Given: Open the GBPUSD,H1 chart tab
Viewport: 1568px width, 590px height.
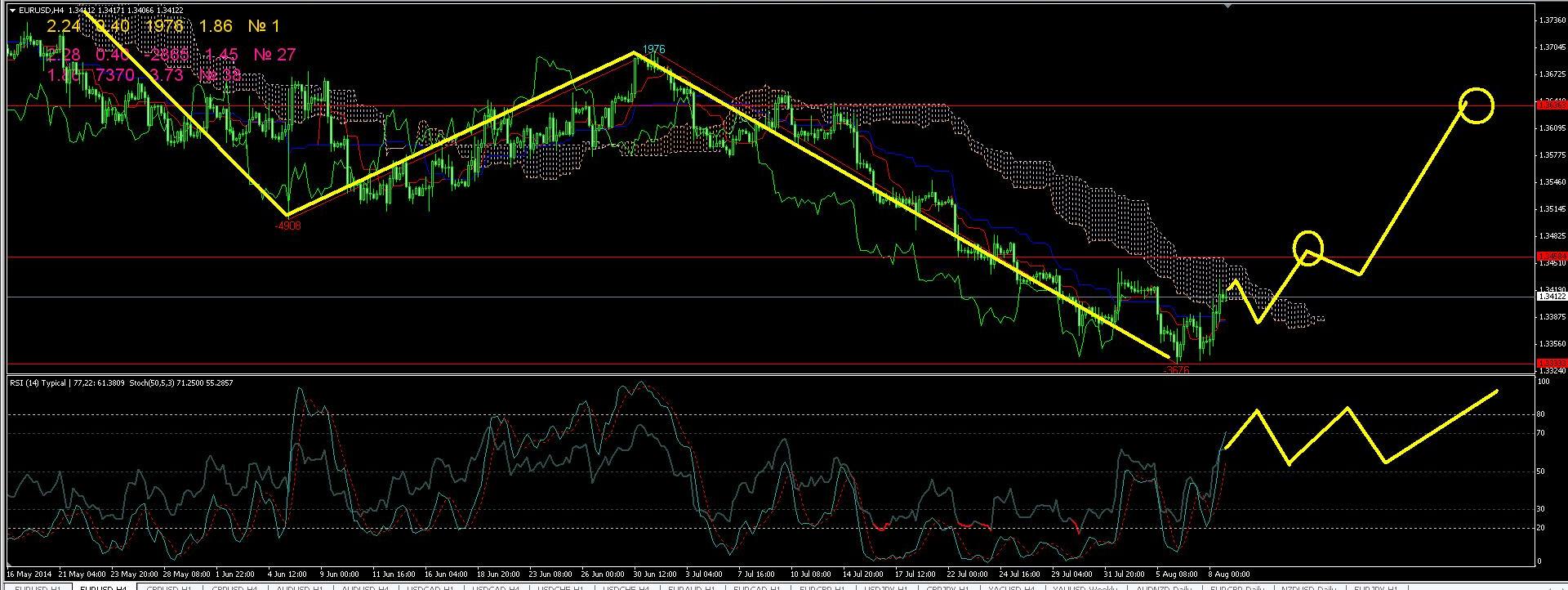Looking at the screenshot, I should pos(169,588).
